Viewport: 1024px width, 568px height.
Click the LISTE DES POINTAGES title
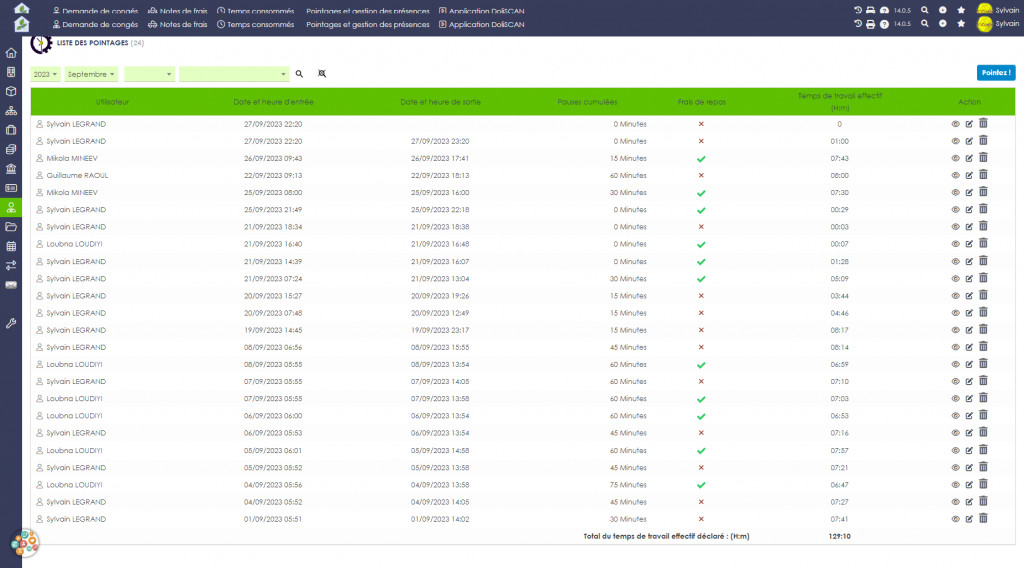click(x=92, y=43)
